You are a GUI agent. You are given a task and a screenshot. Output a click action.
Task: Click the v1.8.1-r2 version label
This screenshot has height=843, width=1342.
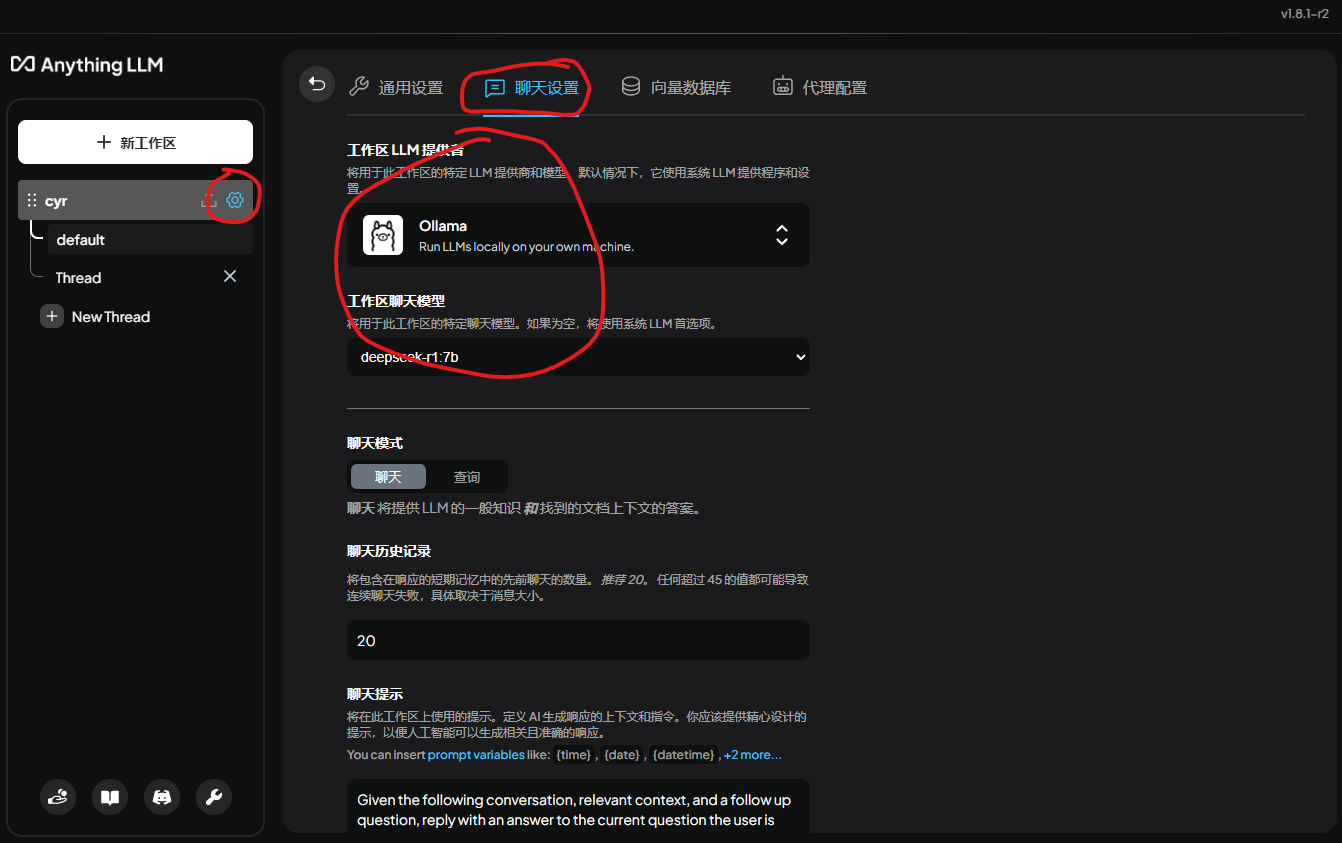(x=1305, y=14)
